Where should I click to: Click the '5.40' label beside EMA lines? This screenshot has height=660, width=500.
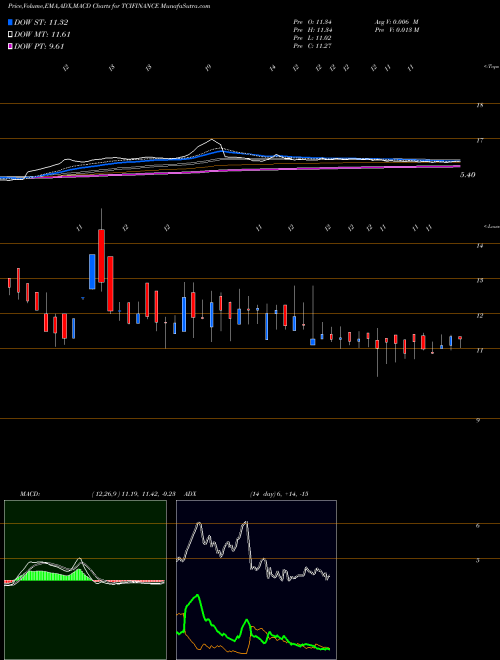[468, 175]
